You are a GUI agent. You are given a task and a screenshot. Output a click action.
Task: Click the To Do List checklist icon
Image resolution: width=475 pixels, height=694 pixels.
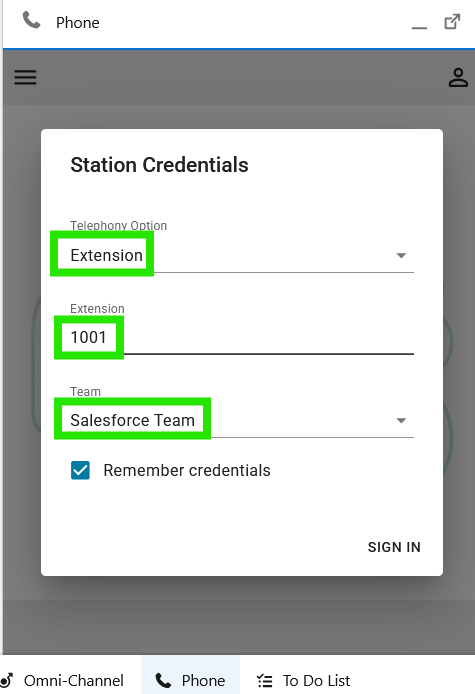pyautogui.click(x=264, y=680)
